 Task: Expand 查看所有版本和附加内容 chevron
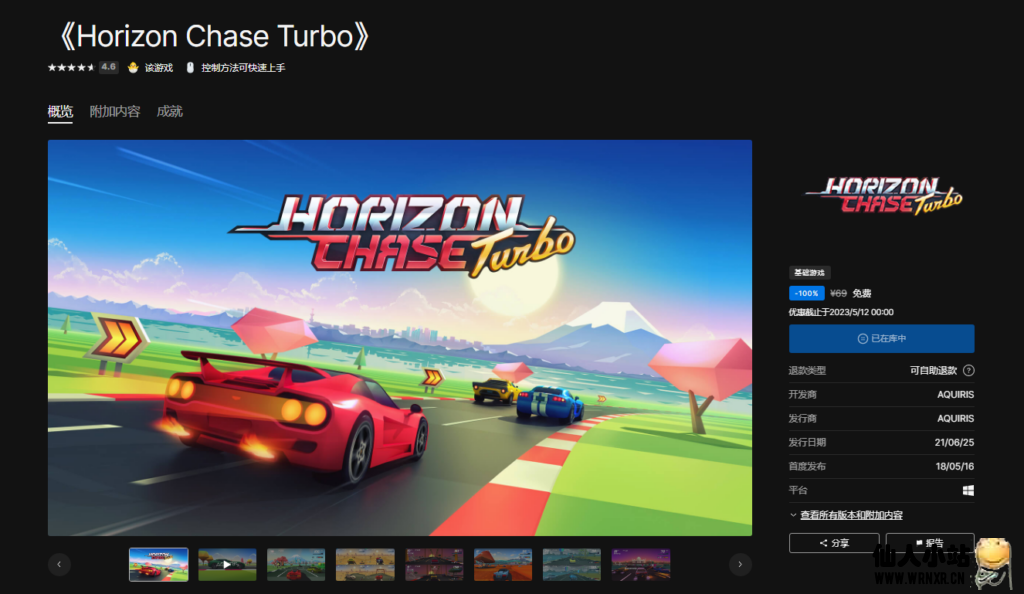(793, 515)
